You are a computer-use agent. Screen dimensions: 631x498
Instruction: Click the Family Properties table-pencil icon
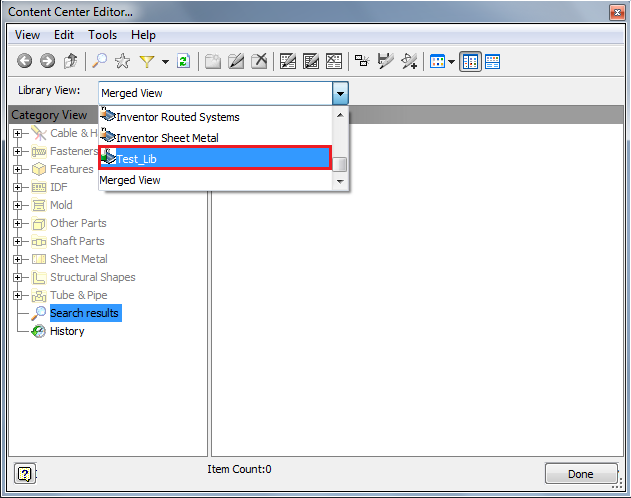(x=288, y=61)
